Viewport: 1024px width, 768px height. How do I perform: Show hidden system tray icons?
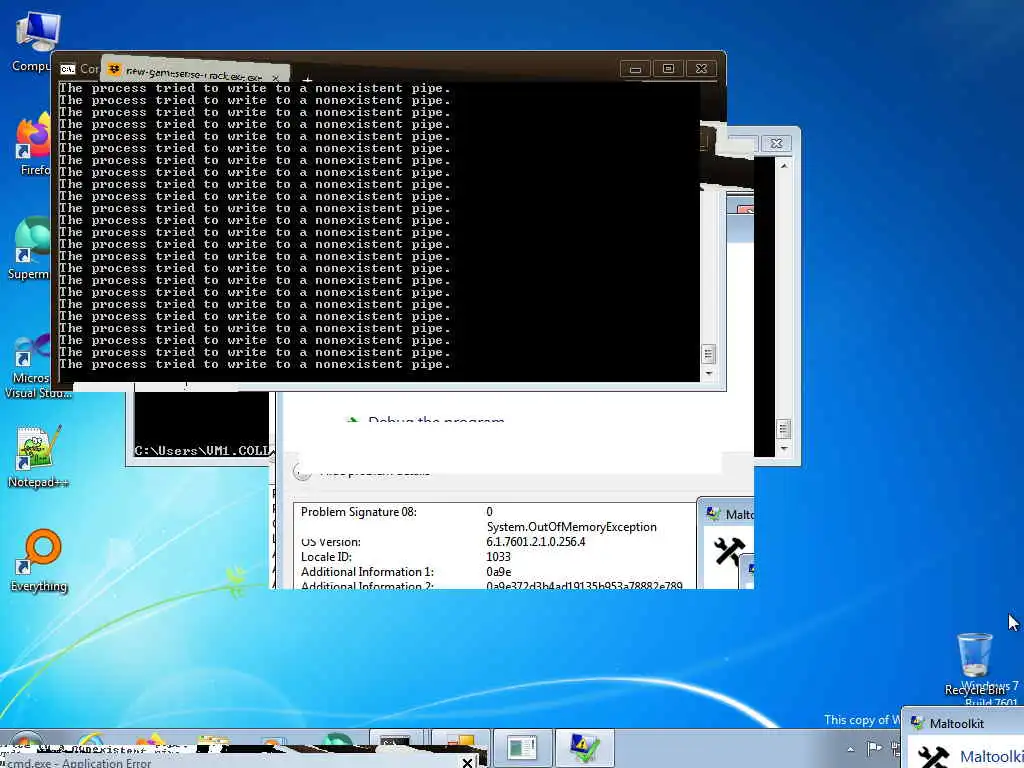coord(850,749)
